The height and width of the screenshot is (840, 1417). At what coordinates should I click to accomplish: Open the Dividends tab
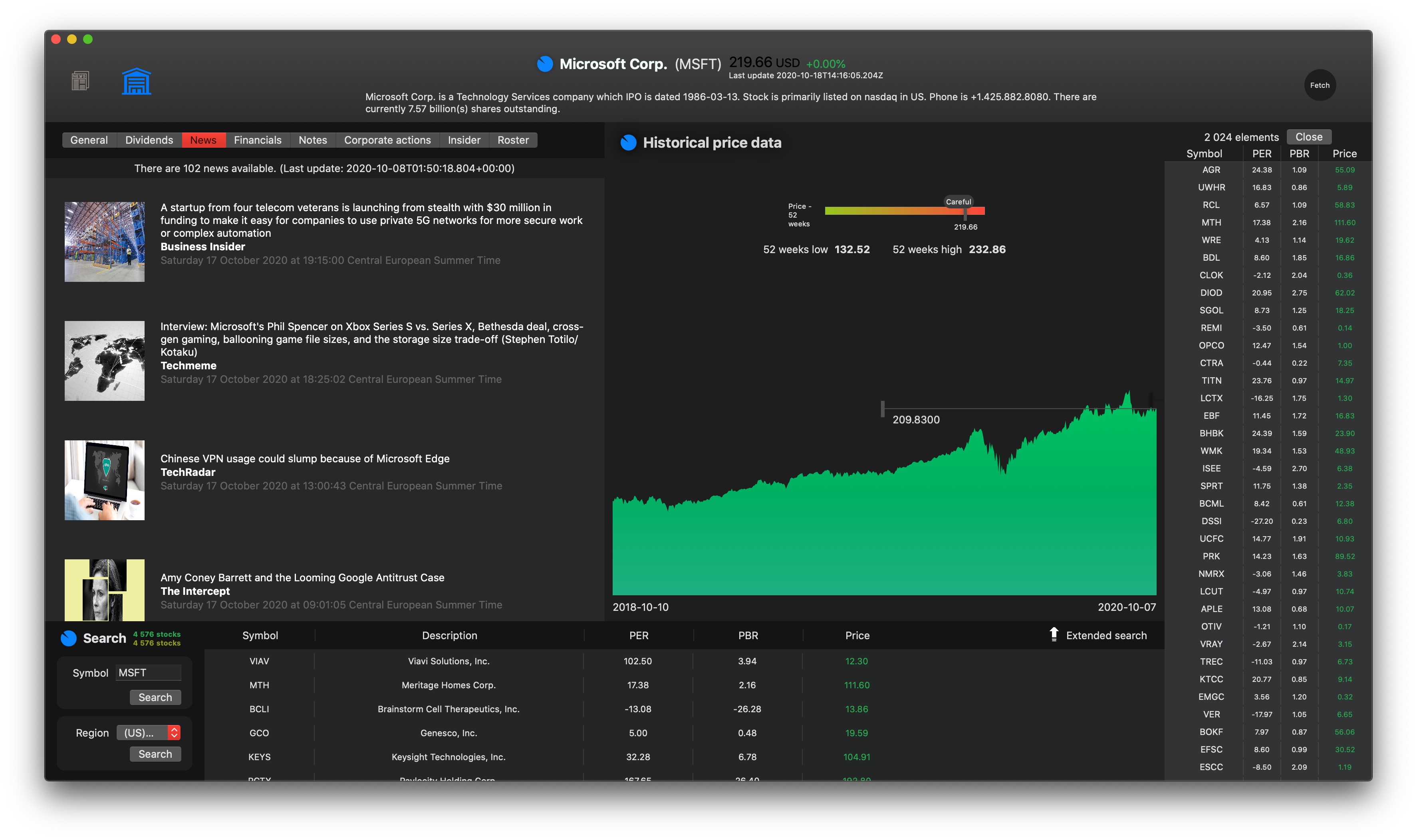click(x=149, y=140)
